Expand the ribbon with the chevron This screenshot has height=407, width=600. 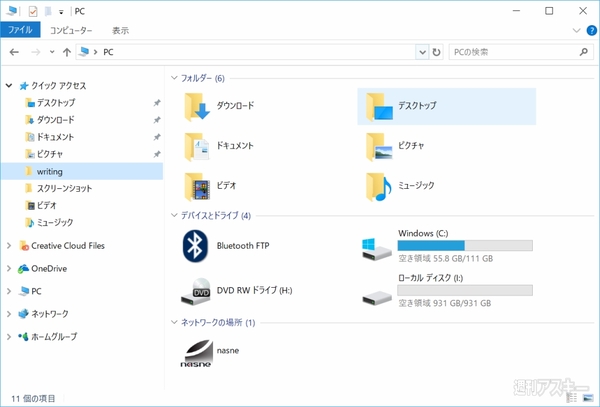point(576,30)
